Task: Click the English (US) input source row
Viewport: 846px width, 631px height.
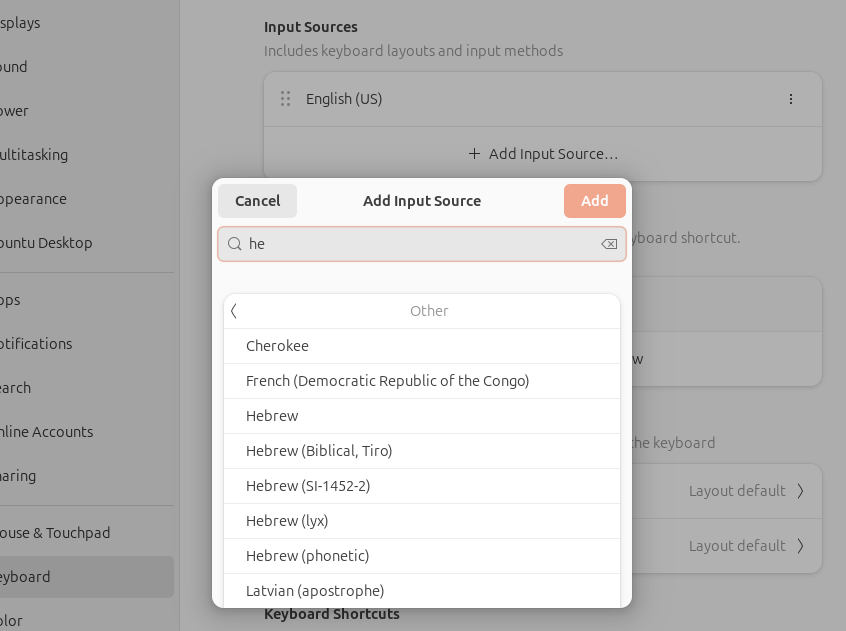Action: pyautogui.click(x=543, y=99)
